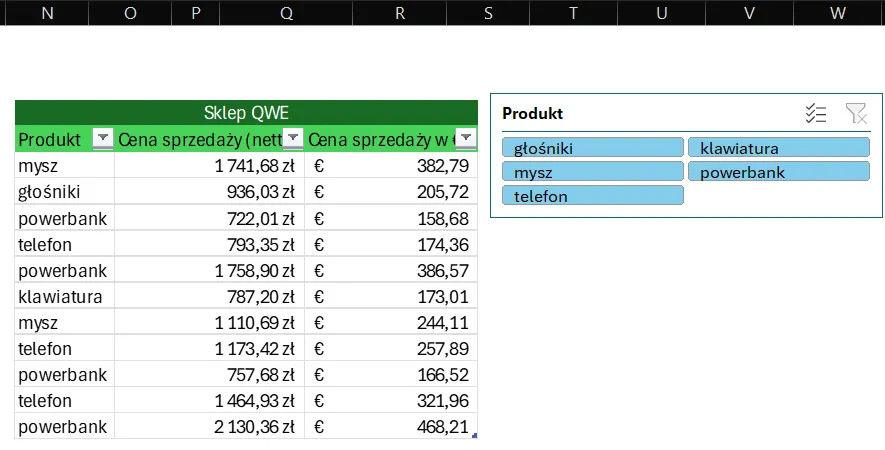Click the Sklep QWE title cell

(x=246, y=112)
